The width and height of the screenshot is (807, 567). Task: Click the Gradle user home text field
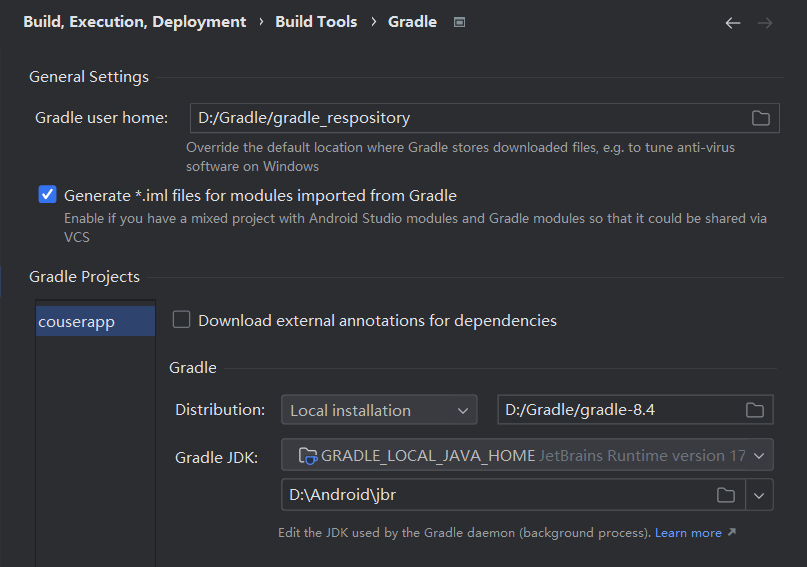pos(465,118)
